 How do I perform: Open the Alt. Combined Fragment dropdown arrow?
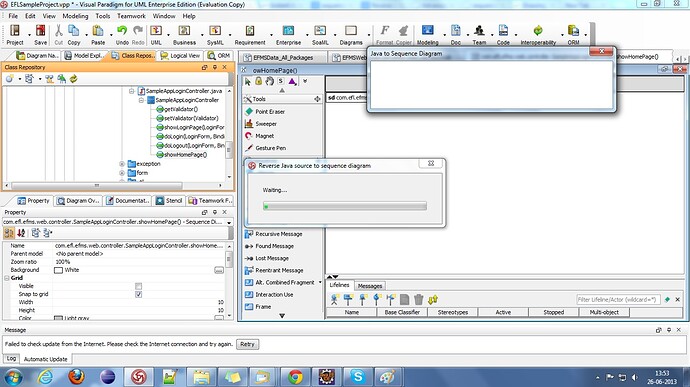click(x=320, y=283)
